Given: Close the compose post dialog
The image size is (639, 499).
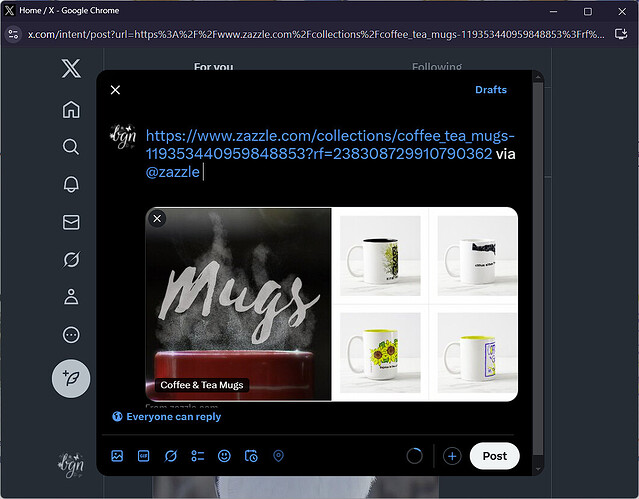Looking at the screenshot, I should pyautogui.click(x=115, y=90).
